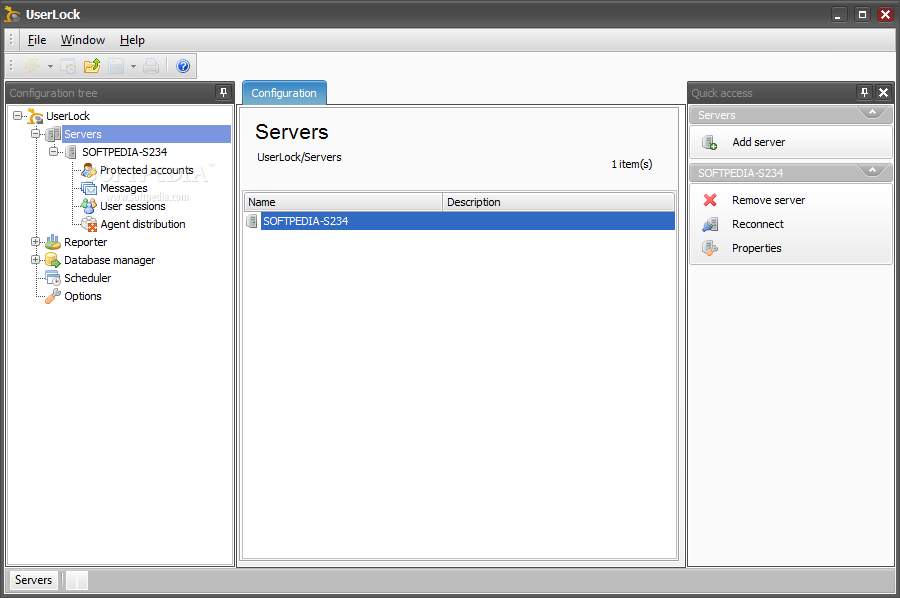Click the Add server link text
This screenshot has width=900, height=598.
(x=758, y=142)
